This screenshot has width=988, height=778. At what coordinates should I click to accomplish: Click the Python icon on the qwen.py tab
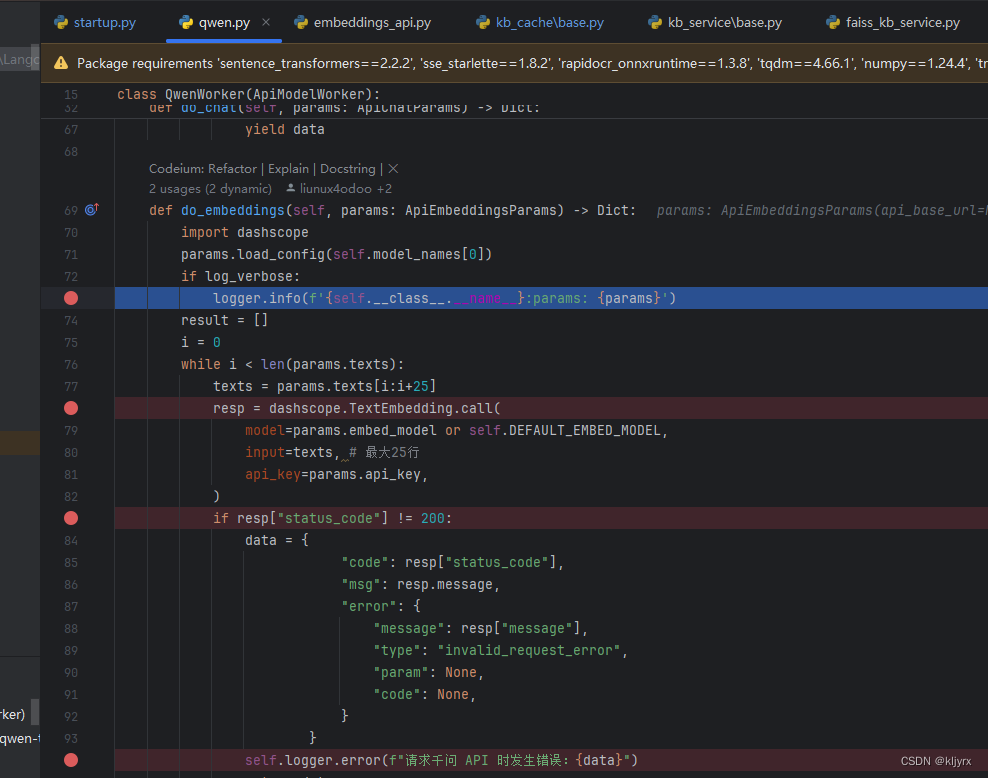pos(186,21)
